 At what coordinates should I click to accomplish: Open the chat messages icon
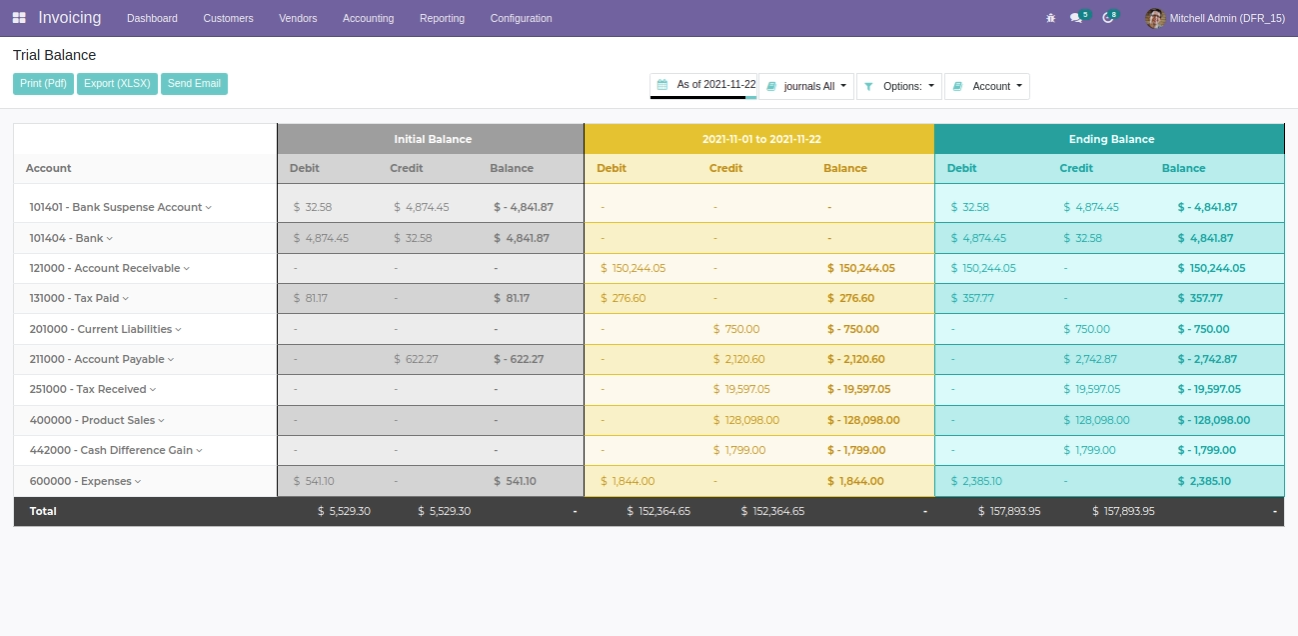1076,18
